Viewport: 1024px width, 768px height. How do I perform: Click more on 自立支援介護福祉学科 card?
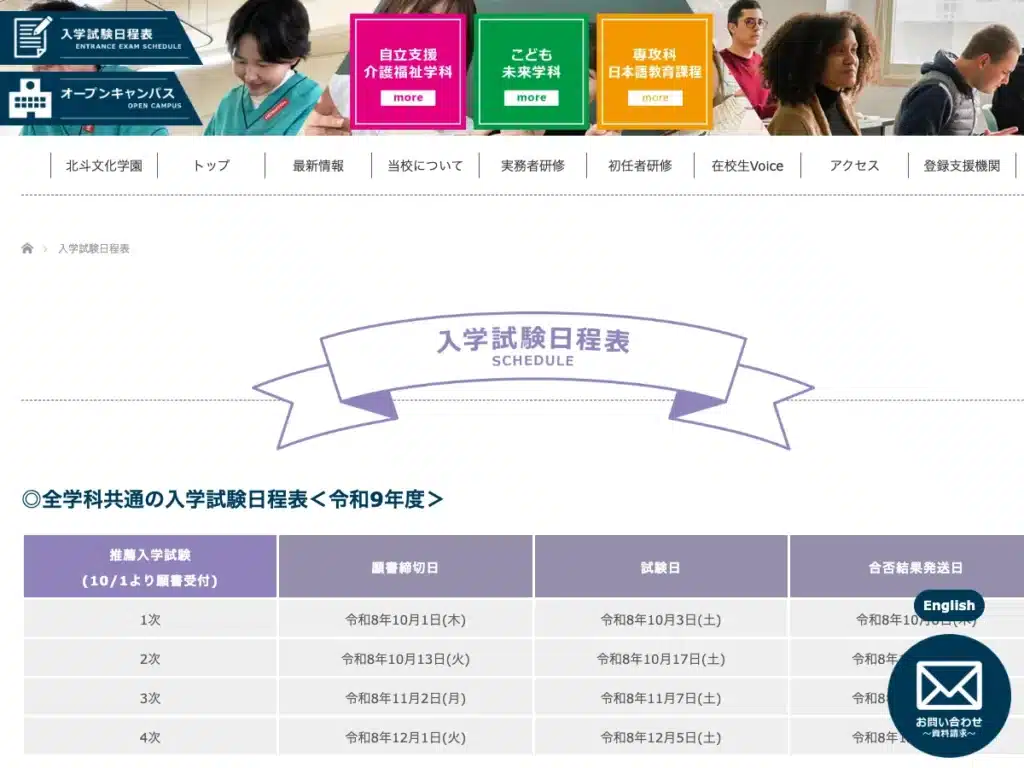click(x=408, y=97)
